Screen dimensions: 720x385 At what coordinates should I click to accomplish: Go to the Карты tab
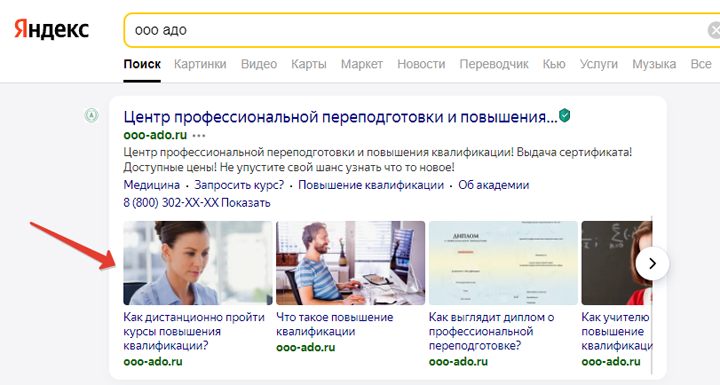click(309, 64)
